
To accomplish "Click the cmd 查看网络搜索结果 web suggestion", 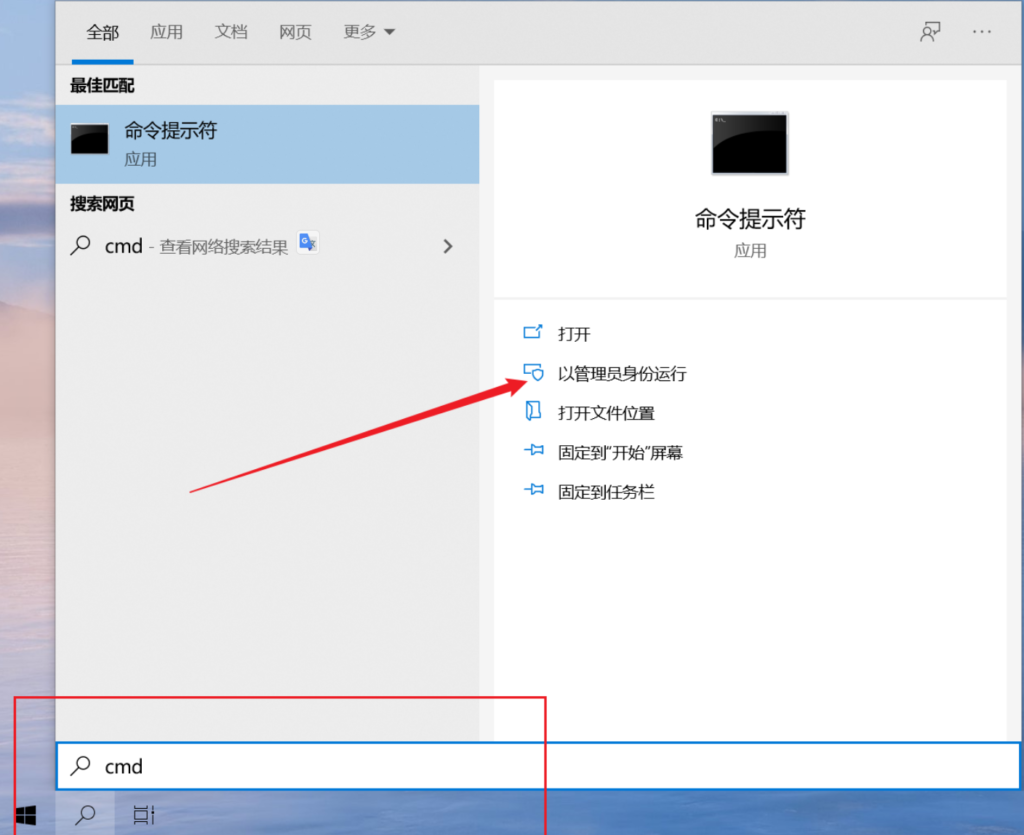I will click(195, 246).
